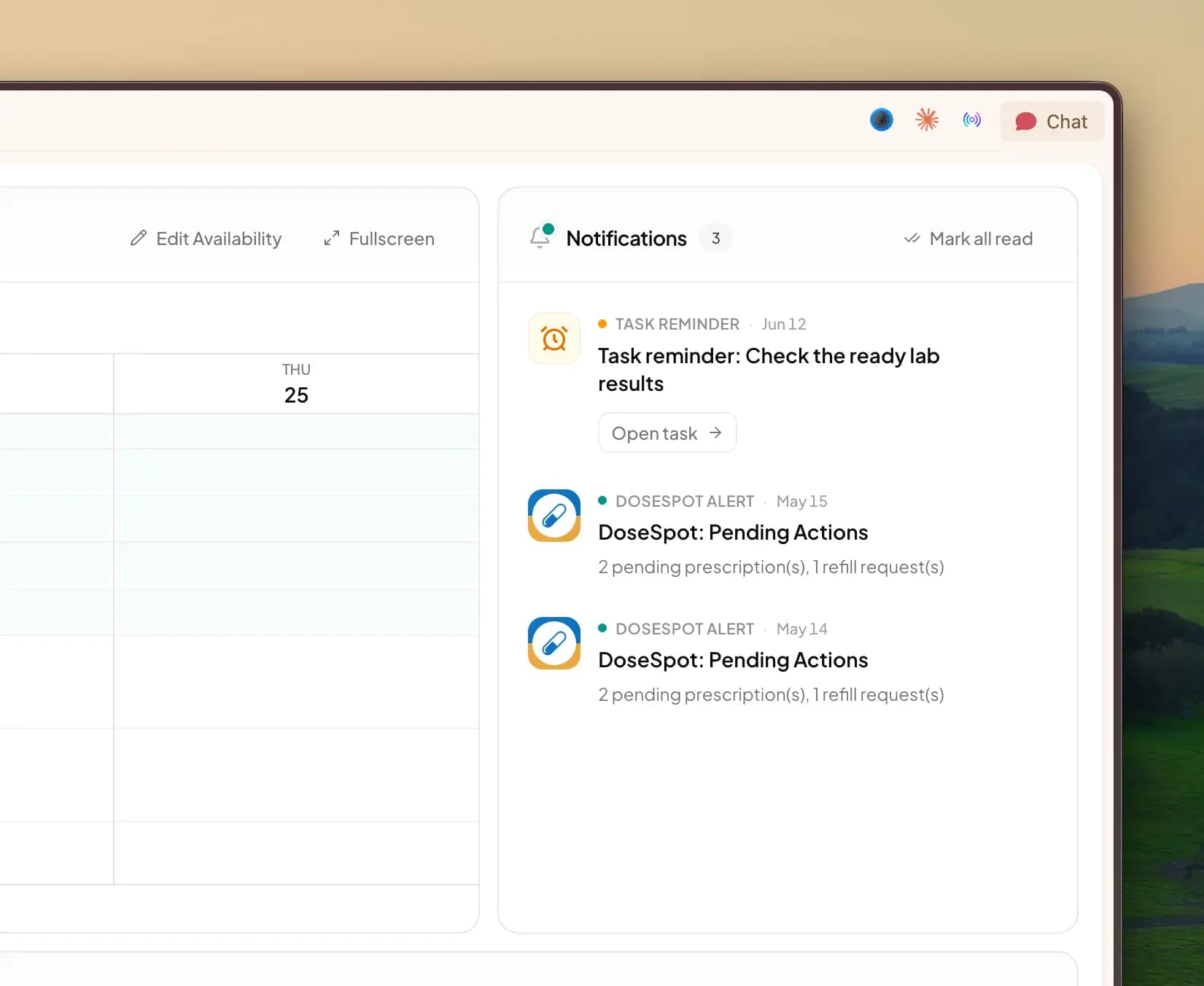1204x986 pixels.
Task: Open the May 15 DoseSpot Pending Actions notification
Action: point(733,532)
